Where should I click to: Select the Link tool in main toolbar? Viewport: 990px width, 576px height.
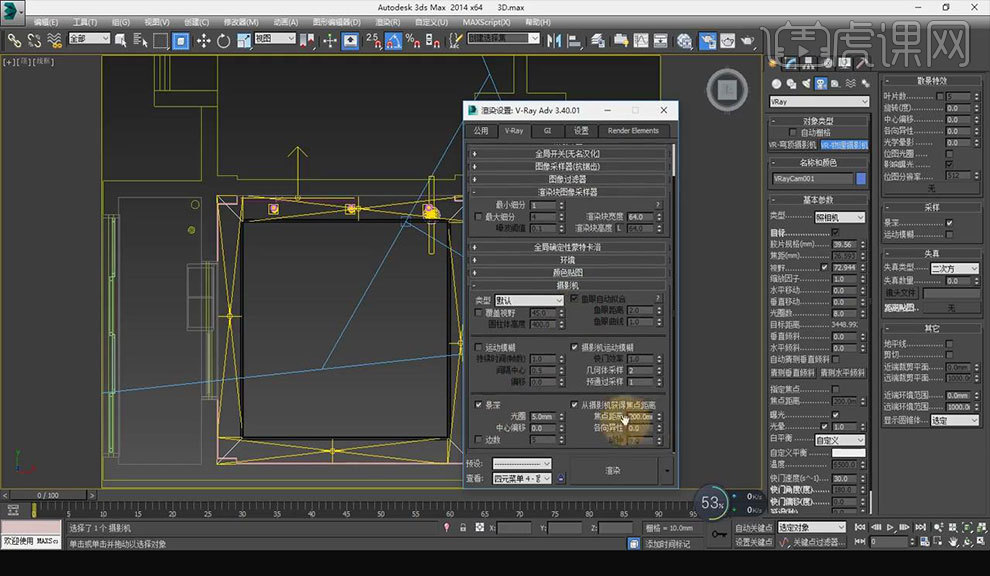point(14,41)
